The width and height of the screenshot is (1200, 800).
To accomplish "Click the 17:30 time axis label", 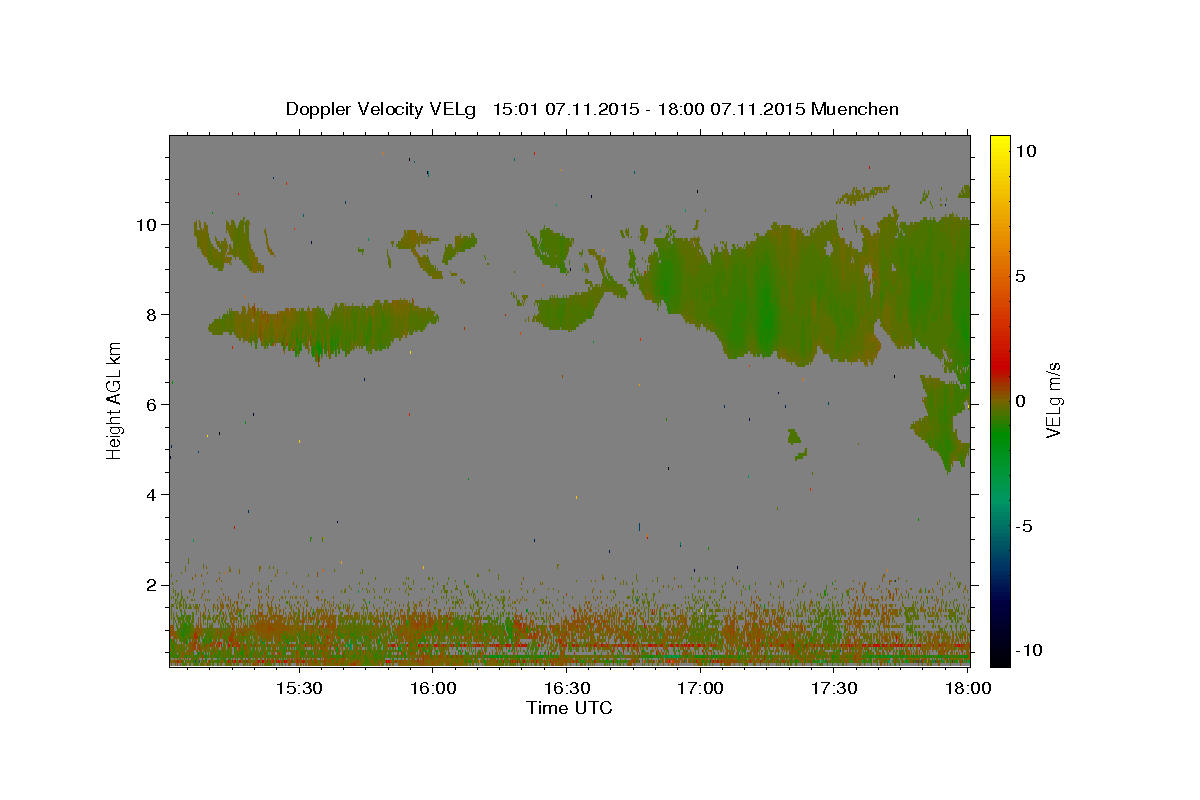I will (x=834, y=689).
